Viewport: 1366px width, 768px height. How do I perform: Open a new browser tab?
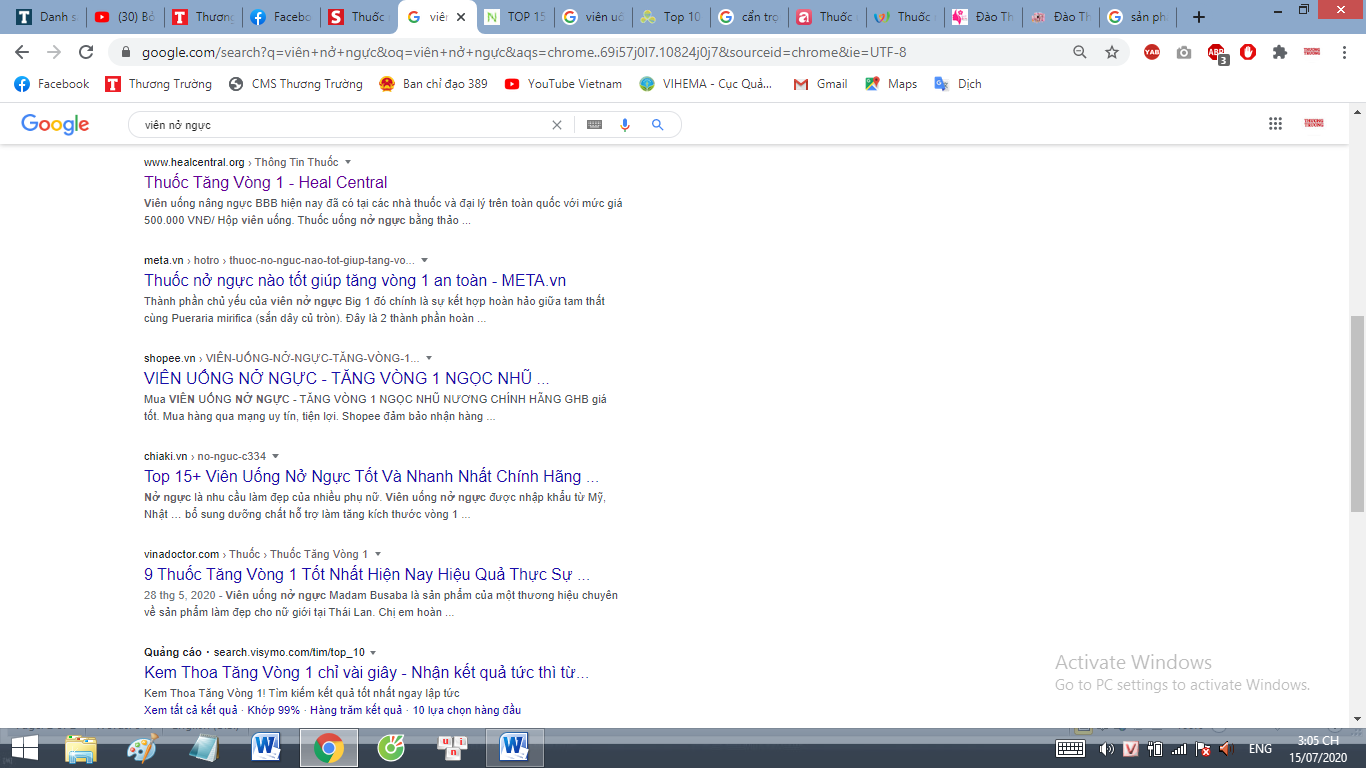[x=1199, y=17]
